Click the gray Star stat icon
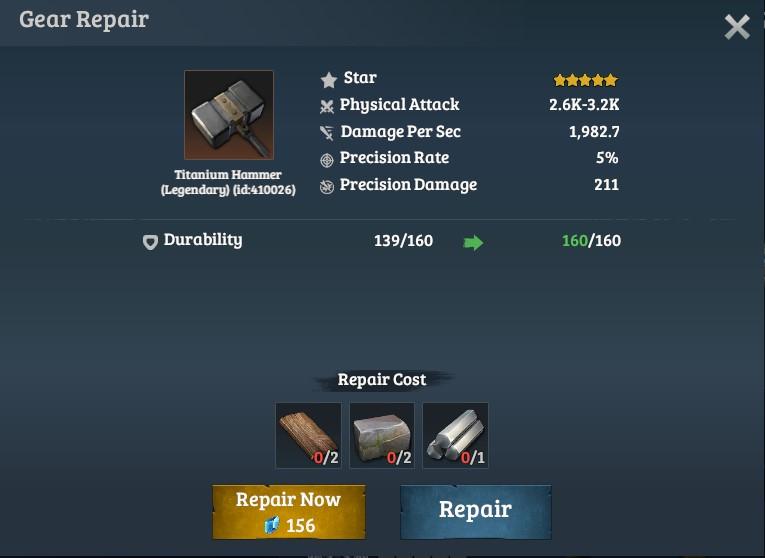 pyautogui.click(x=329, y=80)
